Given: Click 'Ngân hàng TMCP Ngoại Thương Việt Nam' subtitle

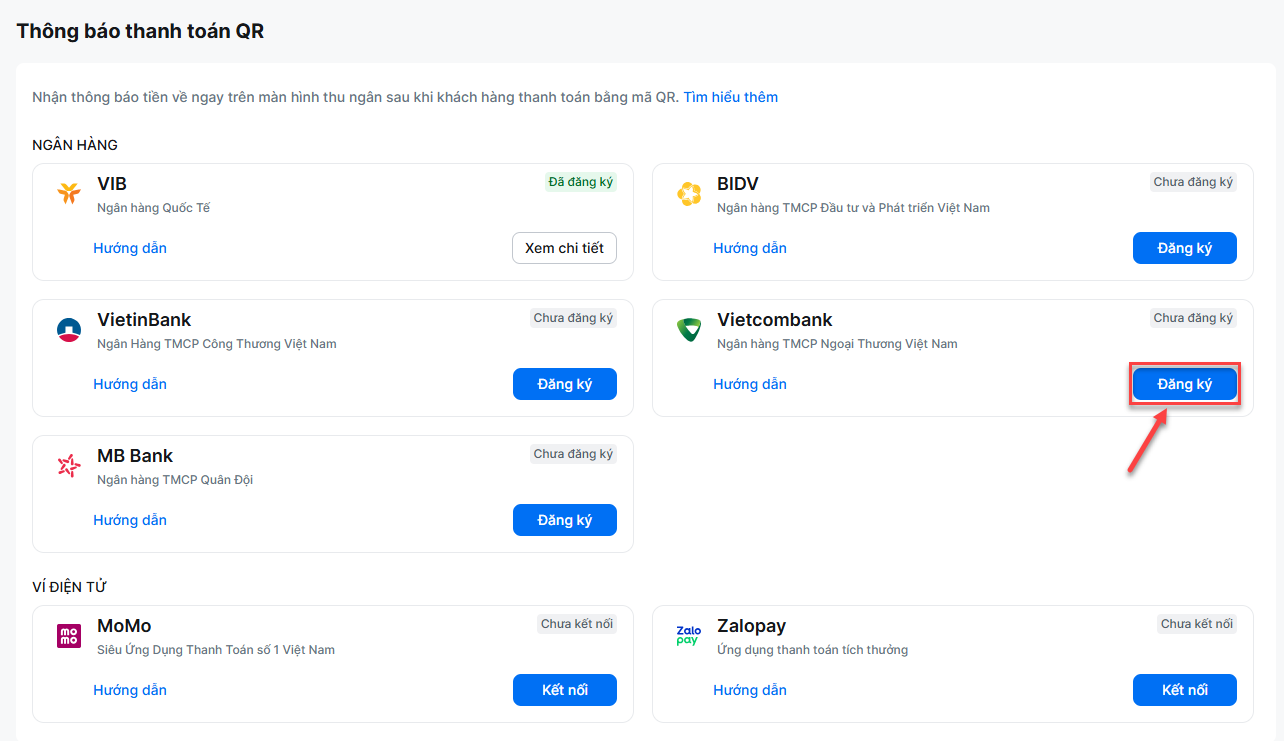Looking at the screenshot, I should pos(837,344).
